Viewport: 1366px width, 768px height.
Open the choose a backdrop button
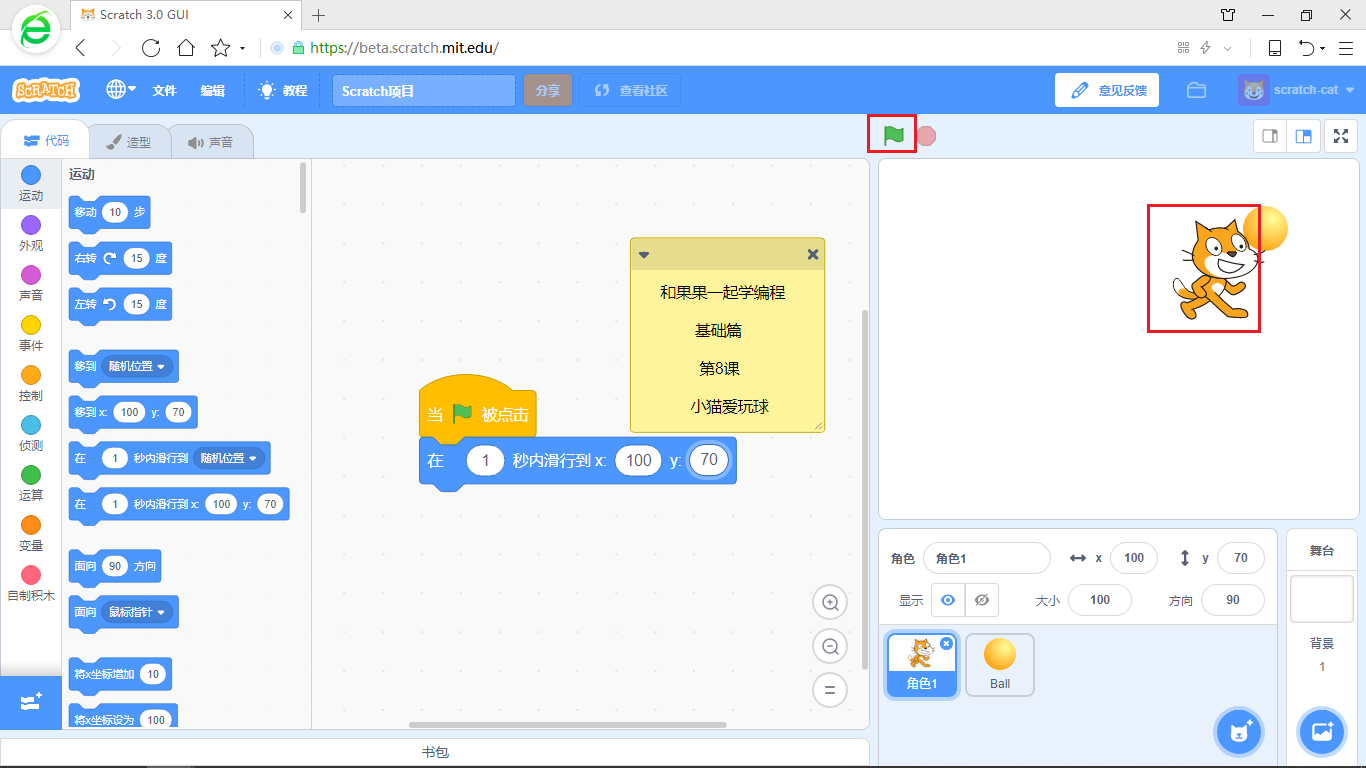1321,732
